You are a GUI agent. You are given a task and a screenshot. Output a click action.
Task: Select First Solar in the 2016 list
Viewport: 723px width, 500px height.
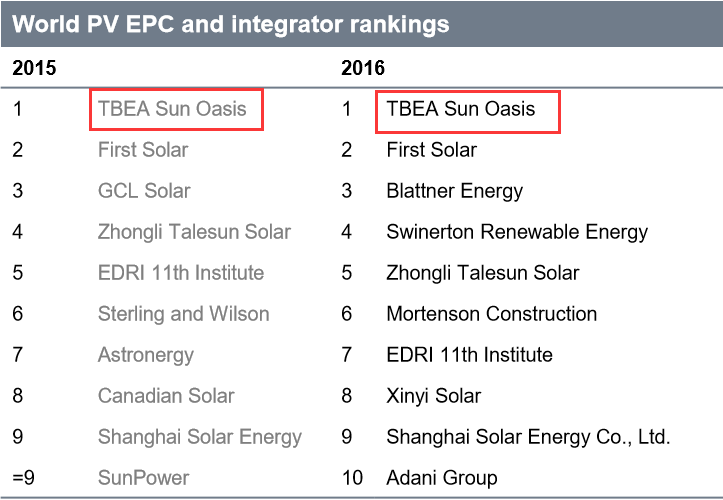(432, 150)
